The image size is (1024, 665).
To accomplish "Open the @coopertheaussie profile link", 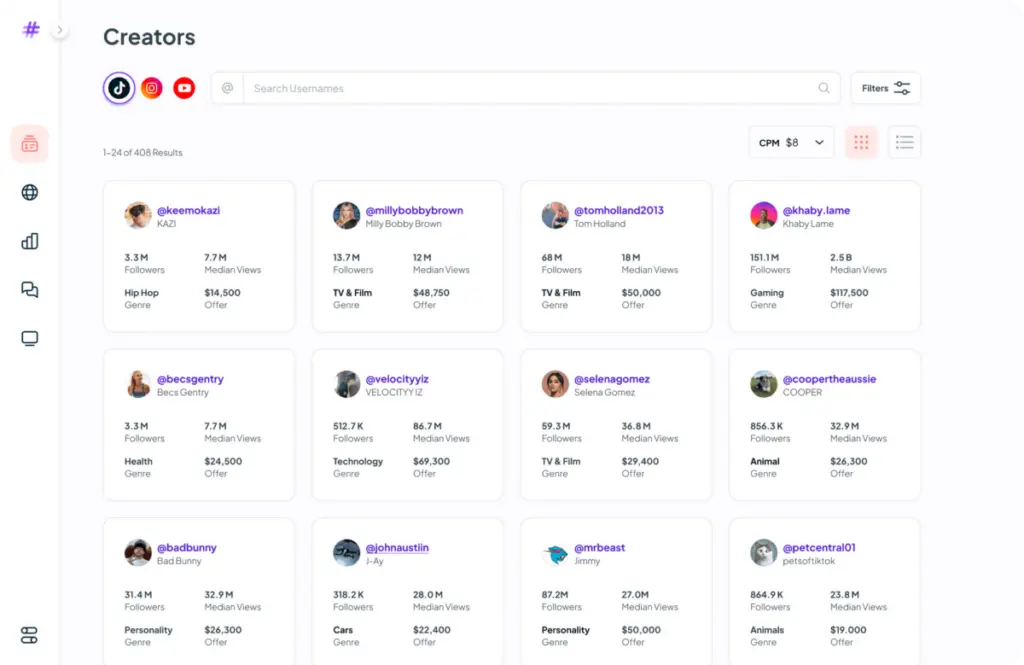I will point(829,379).
